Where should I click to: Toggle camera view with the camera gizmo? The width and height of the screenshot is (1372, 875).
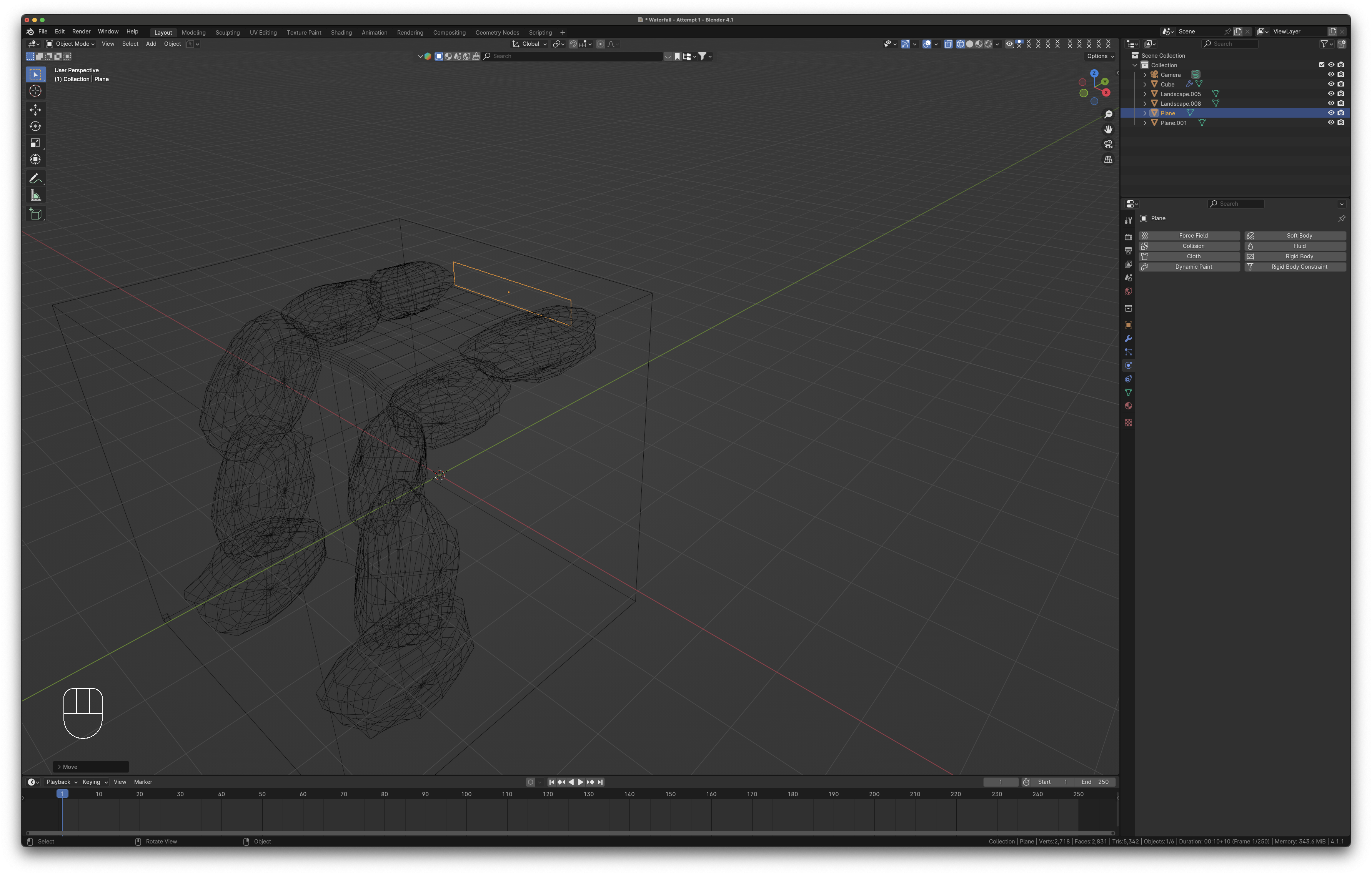coord(1108,144)
